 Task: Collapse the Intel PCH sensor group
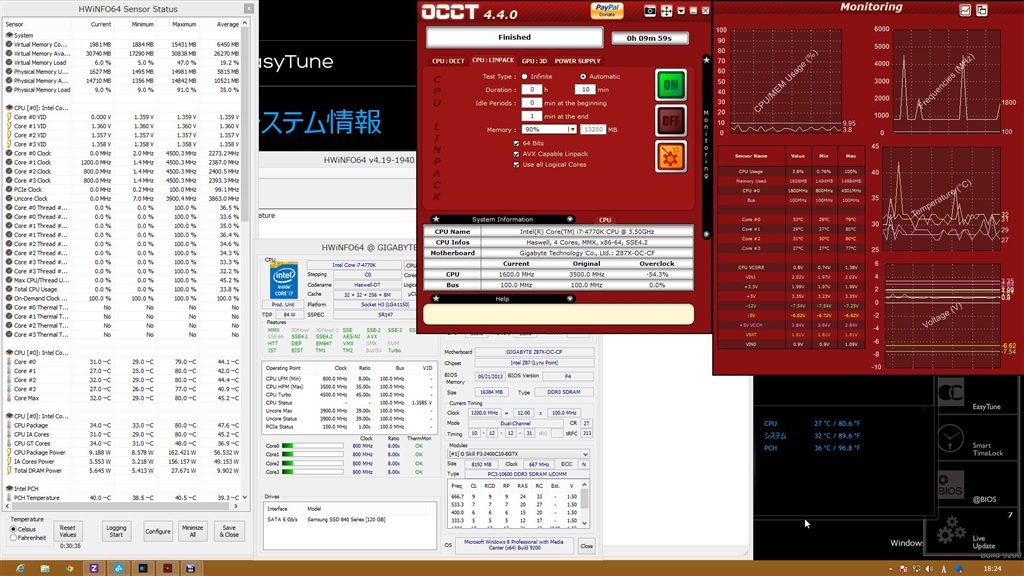click(9, 488)
